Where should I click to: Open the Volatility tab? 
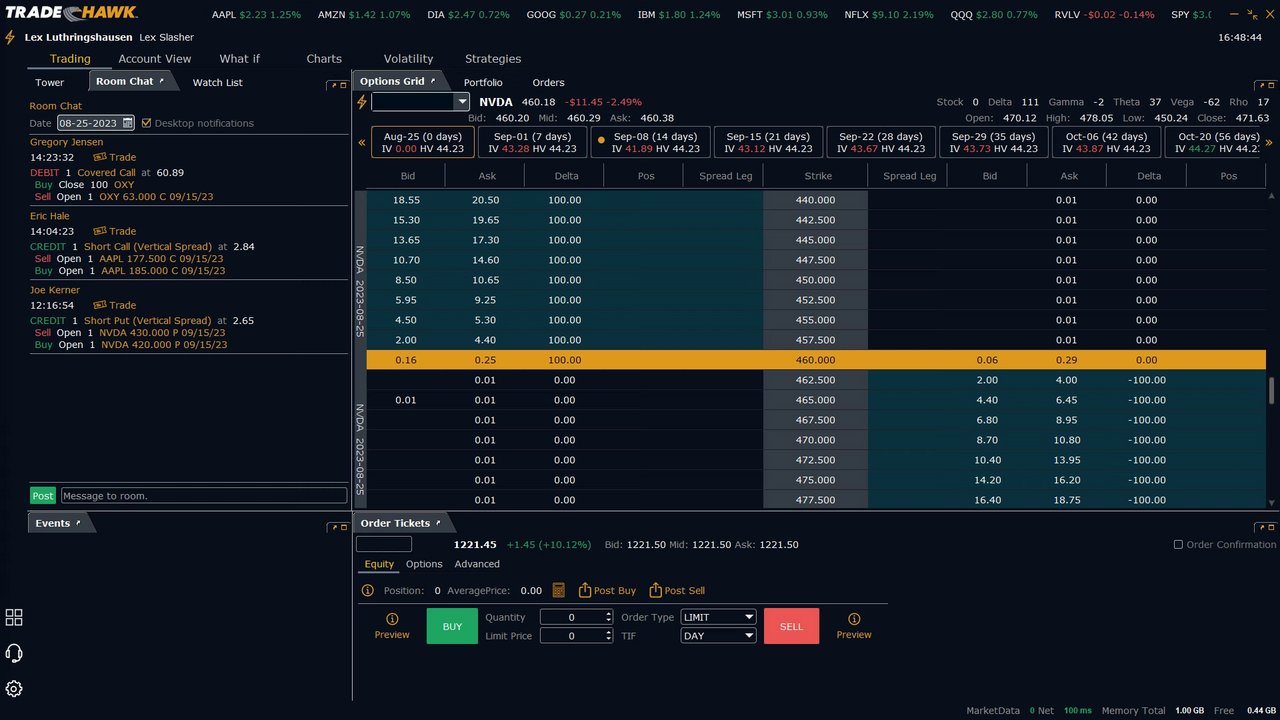[x=408, y=59]
